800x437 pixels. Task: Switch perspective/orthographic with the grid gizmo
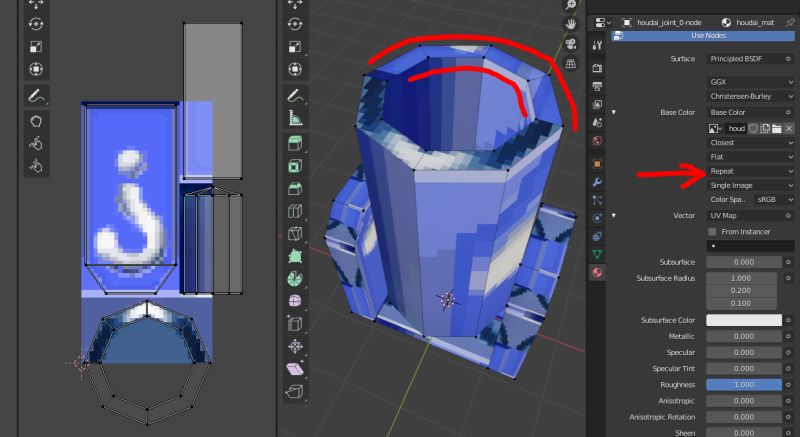(x=570, y=63)
